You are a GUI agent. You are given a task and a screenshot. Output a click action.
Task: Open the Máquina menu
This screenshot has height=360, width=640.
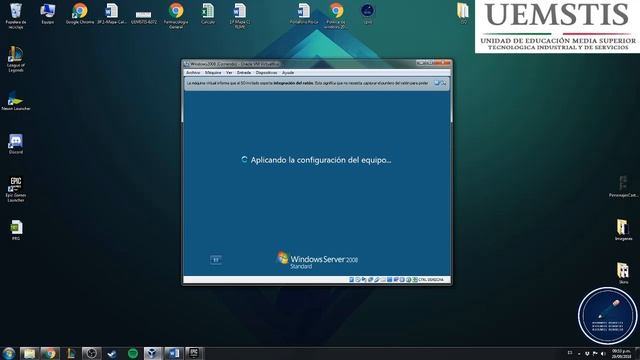click(213, 73)
